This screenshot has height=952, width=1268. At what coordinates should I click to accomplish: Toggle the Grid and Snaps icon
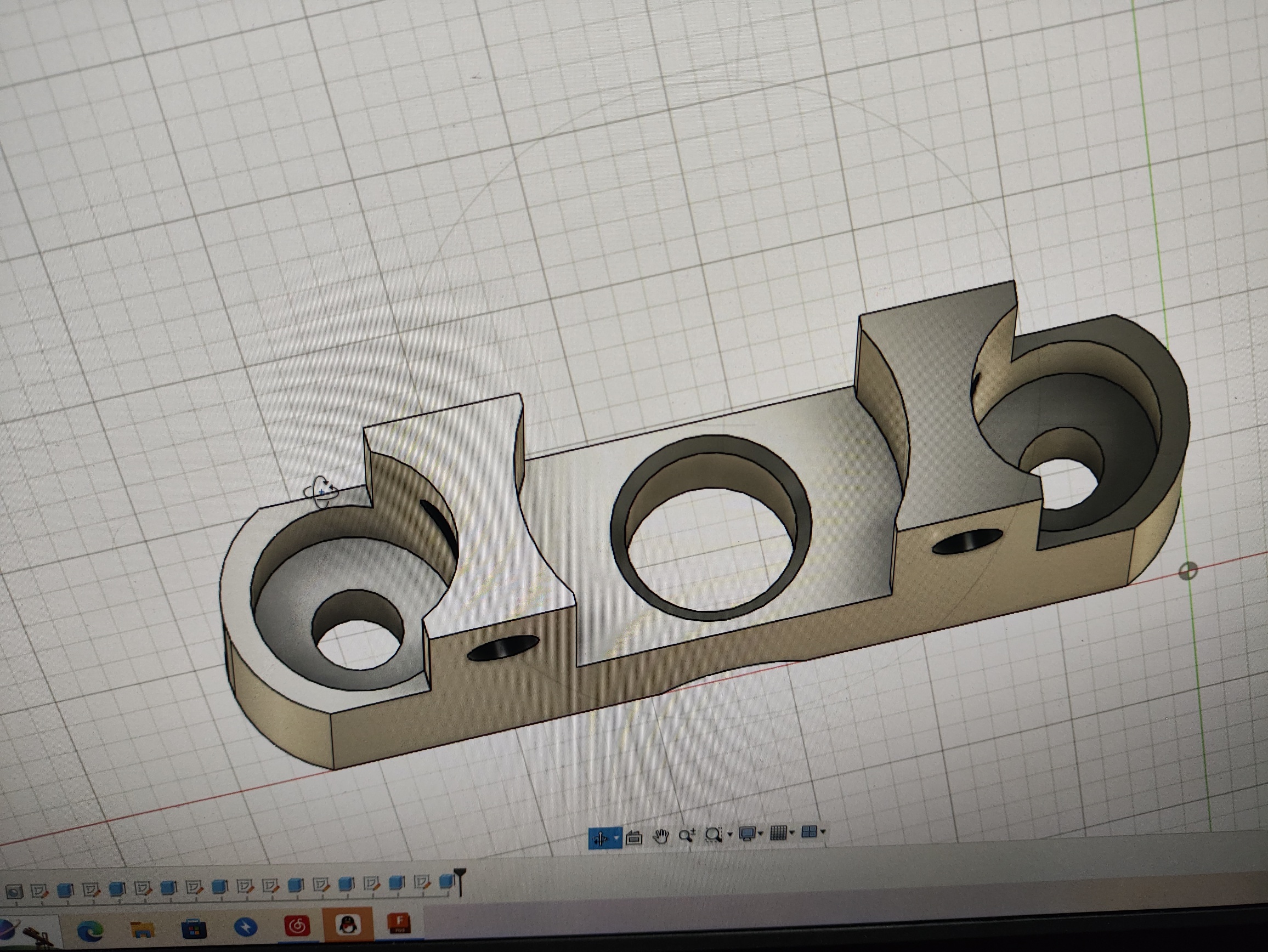pos(778,832)
